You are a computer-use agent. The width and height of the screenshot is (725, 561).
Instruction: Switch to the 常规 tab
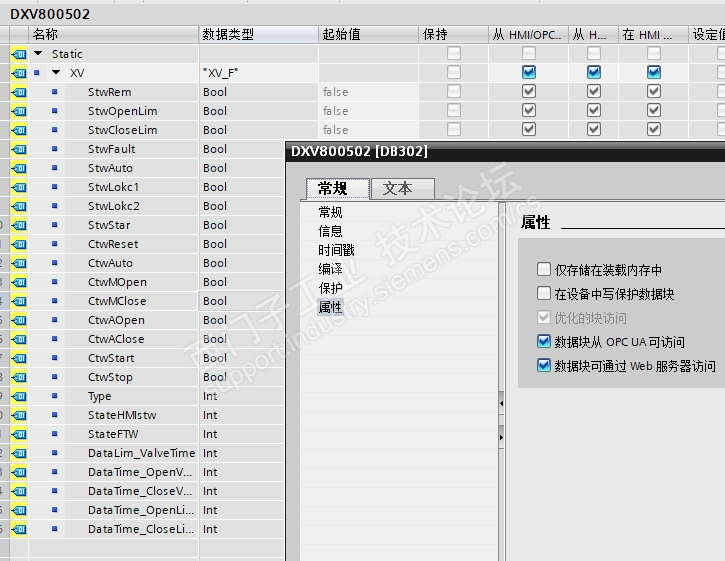[338, 188]
